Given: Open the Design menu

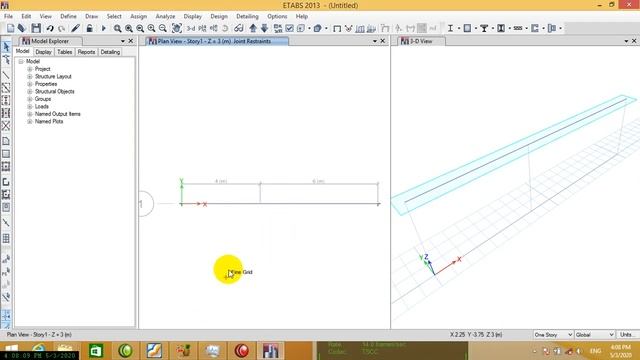Looking at the screenshot, I should (x=219, y=16).
